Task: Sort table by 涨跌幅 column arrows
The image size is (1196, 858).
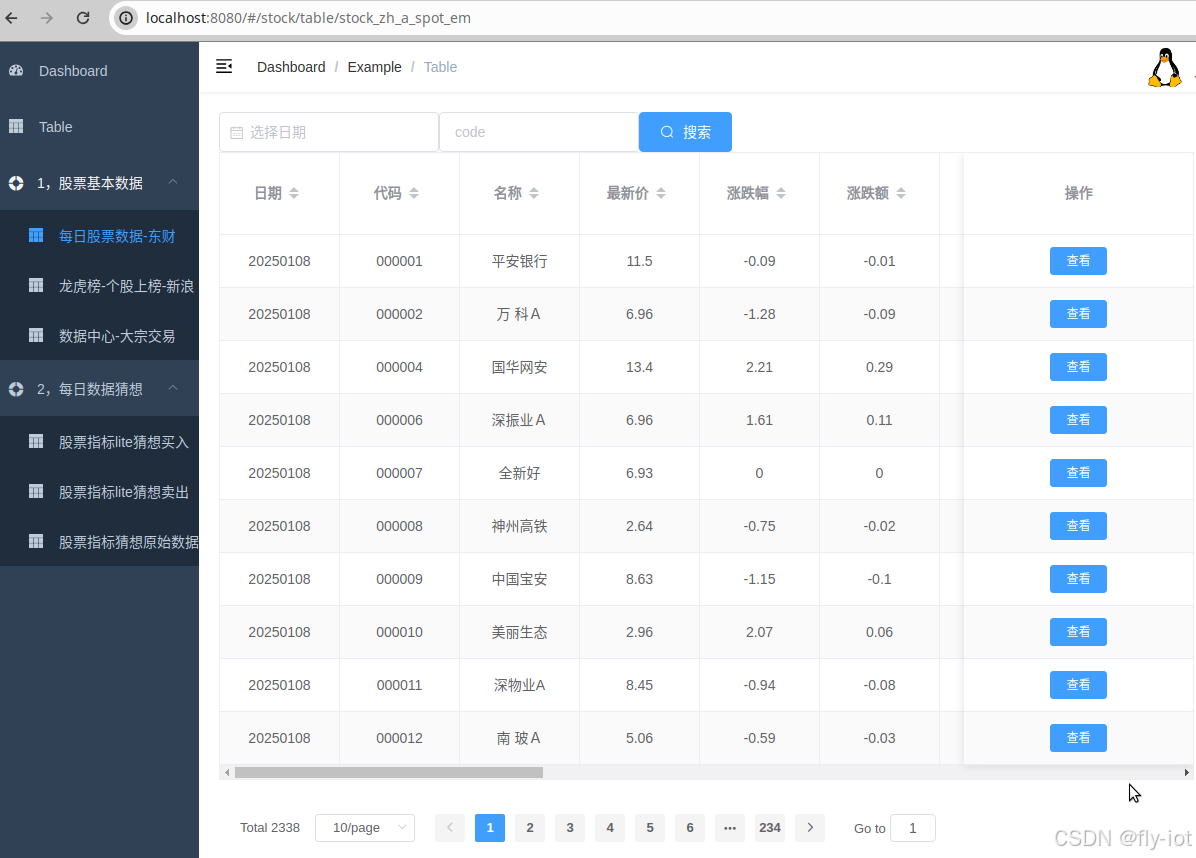Action: pyautogui.click(x=781, y=193)
